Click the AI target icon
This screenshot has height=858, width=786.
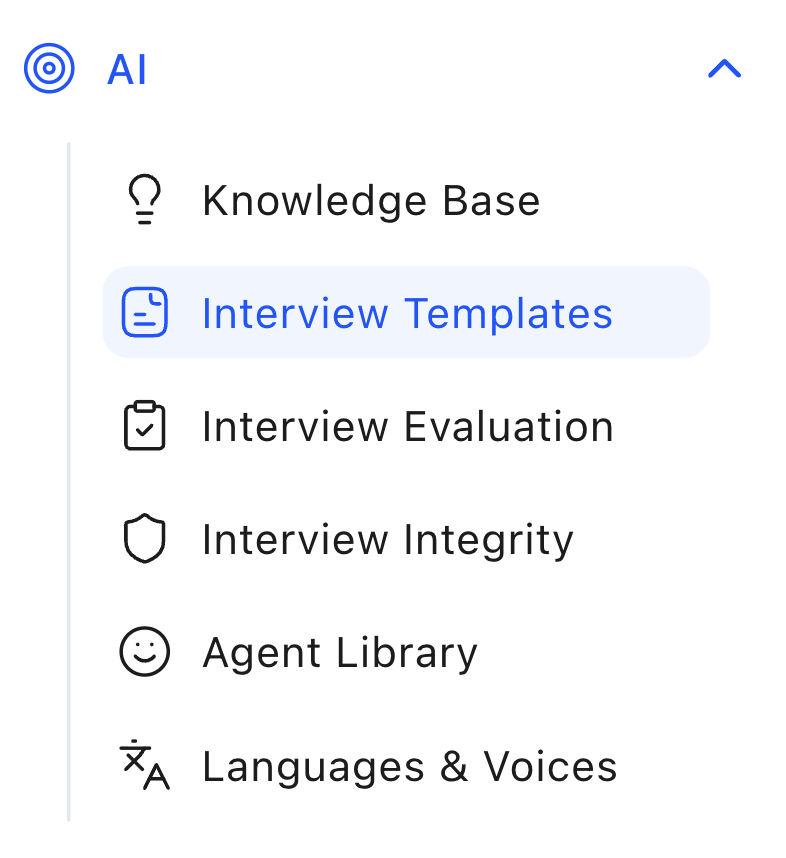click(49, 70)
